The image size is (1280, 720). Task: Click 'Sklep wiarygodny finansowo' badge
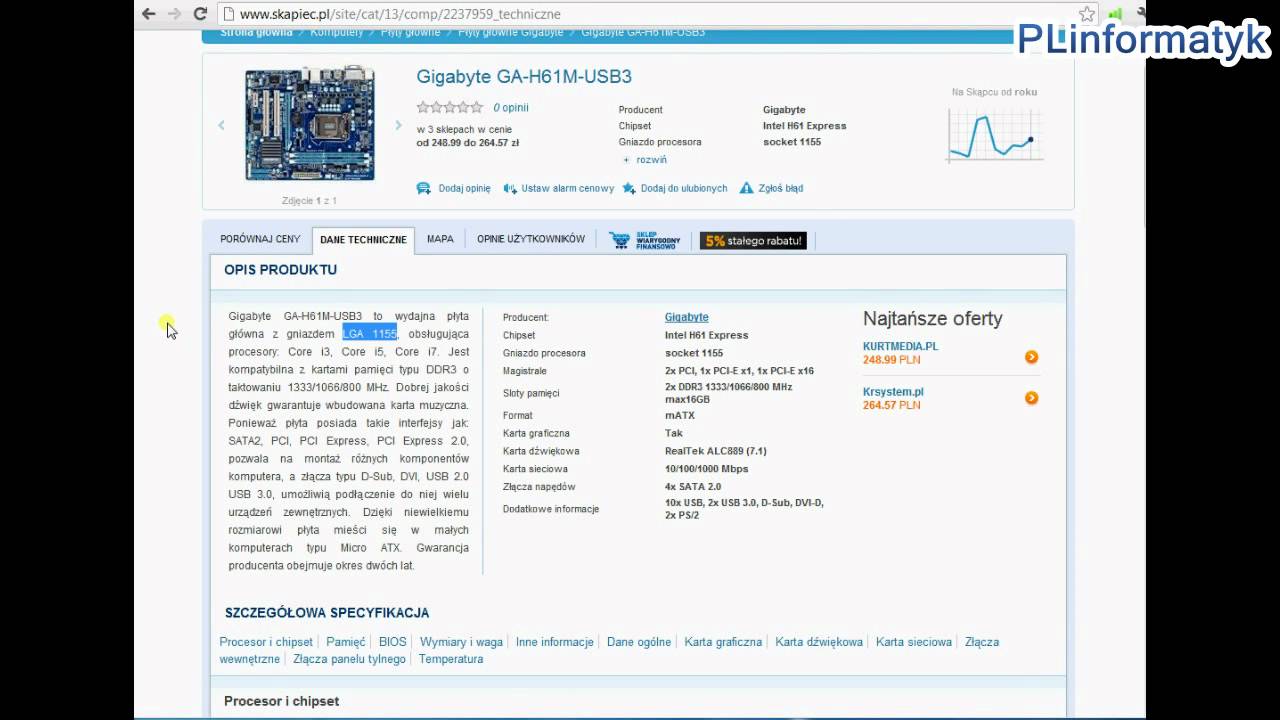645,240
